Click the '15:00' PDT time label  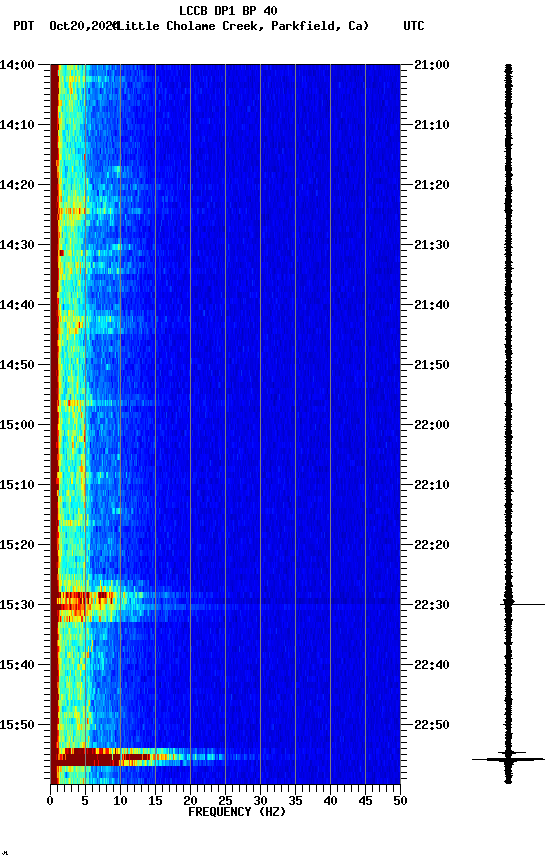point(17,425)
